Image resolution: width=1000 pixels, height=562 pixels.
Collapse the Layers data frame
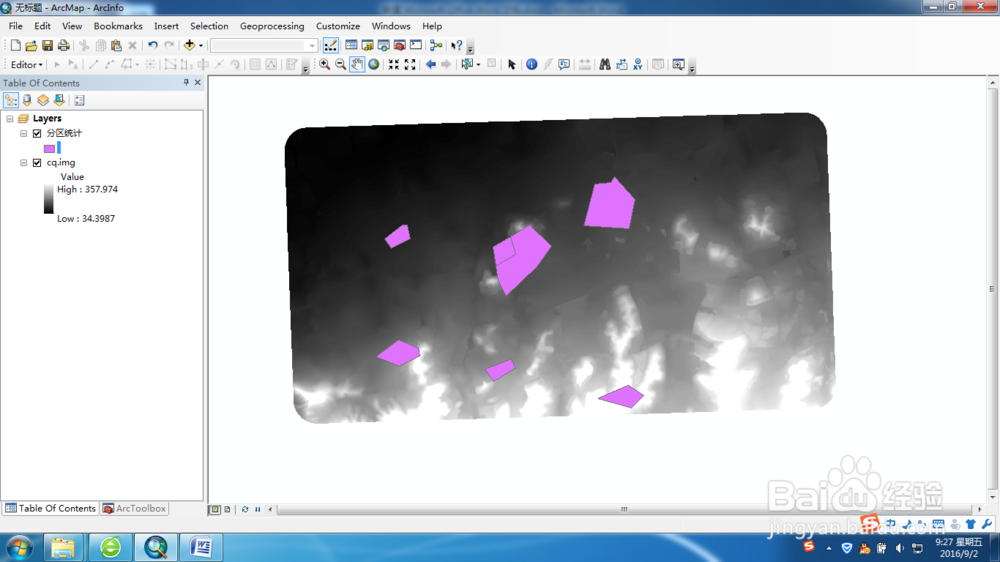(x=10, y=119)
